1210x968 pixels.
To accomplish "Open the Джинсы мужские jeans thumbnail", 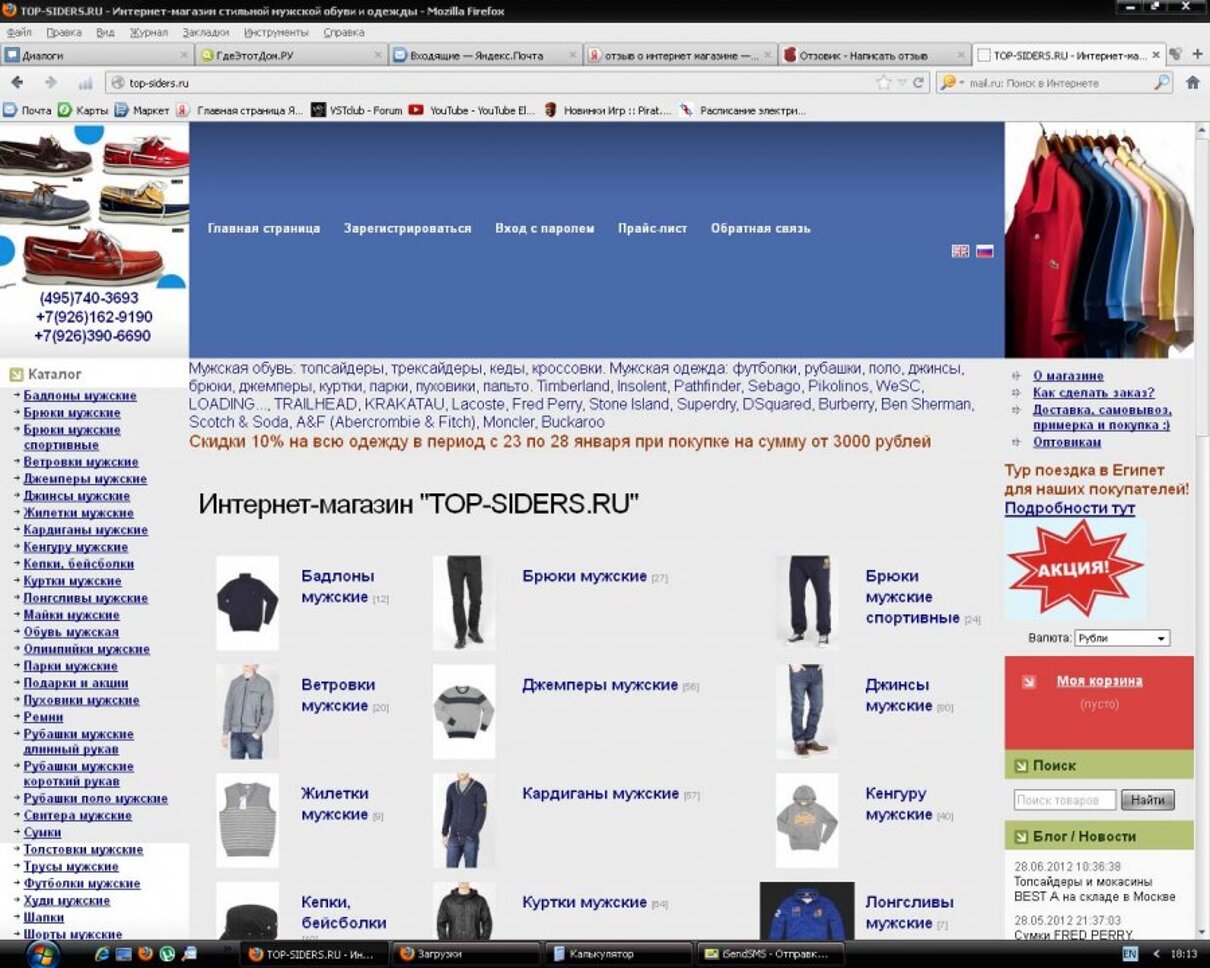I will pos(807,712).
